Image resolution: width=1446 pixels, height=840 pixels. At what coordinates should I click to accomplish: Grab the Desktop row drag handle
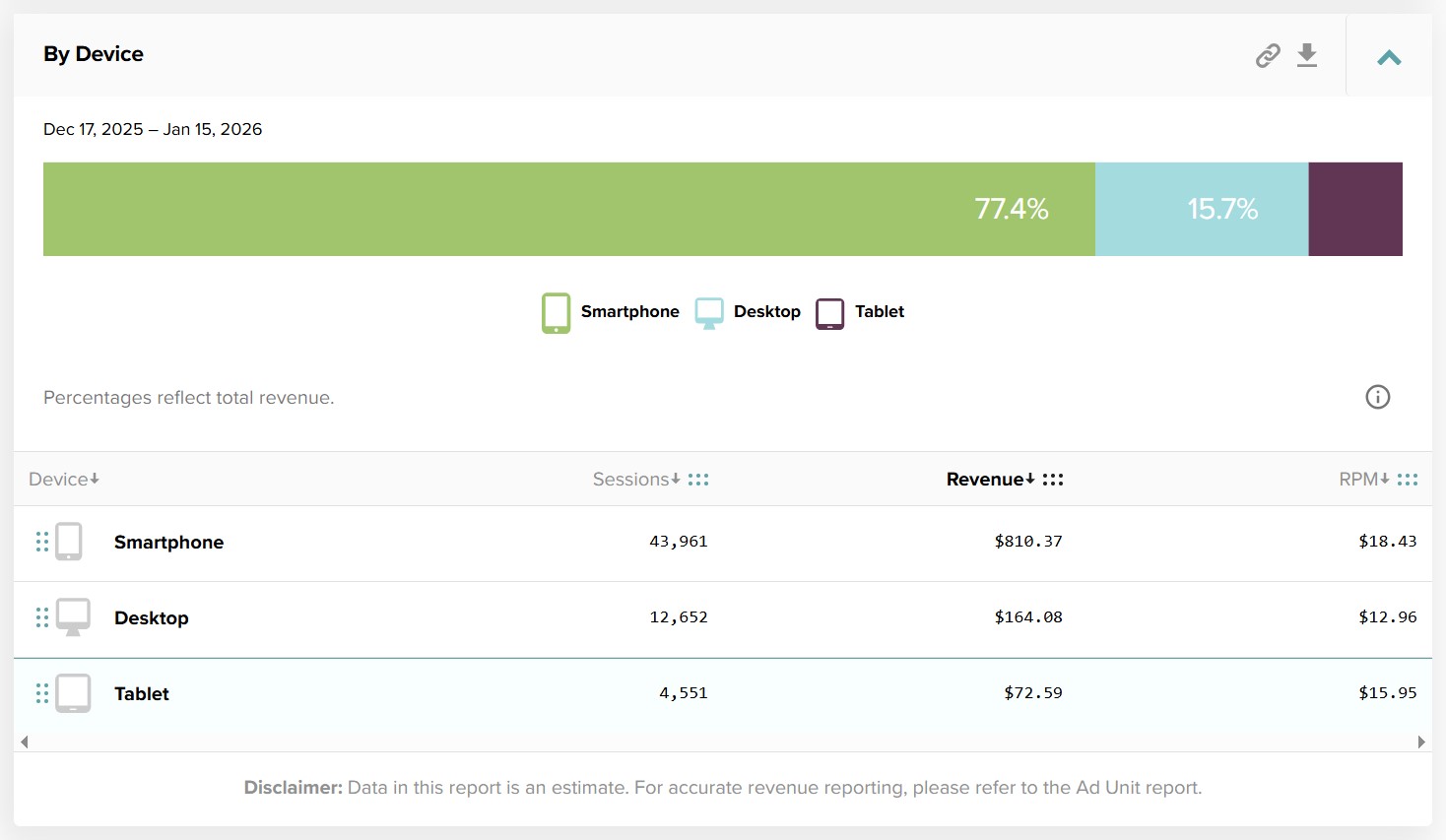tap(42, 617)
